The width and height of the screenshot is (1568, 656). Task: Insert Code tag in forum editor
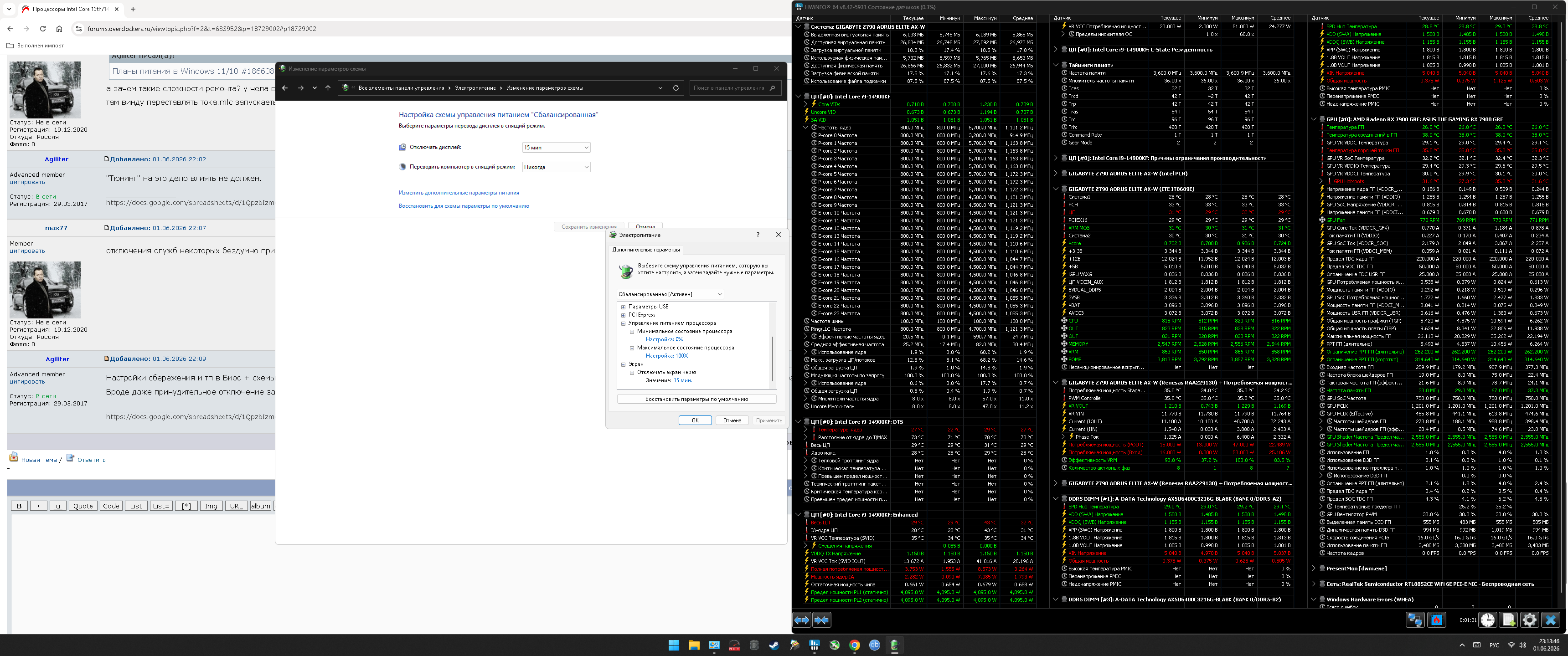pyautogui.click(x=111, y=506)
